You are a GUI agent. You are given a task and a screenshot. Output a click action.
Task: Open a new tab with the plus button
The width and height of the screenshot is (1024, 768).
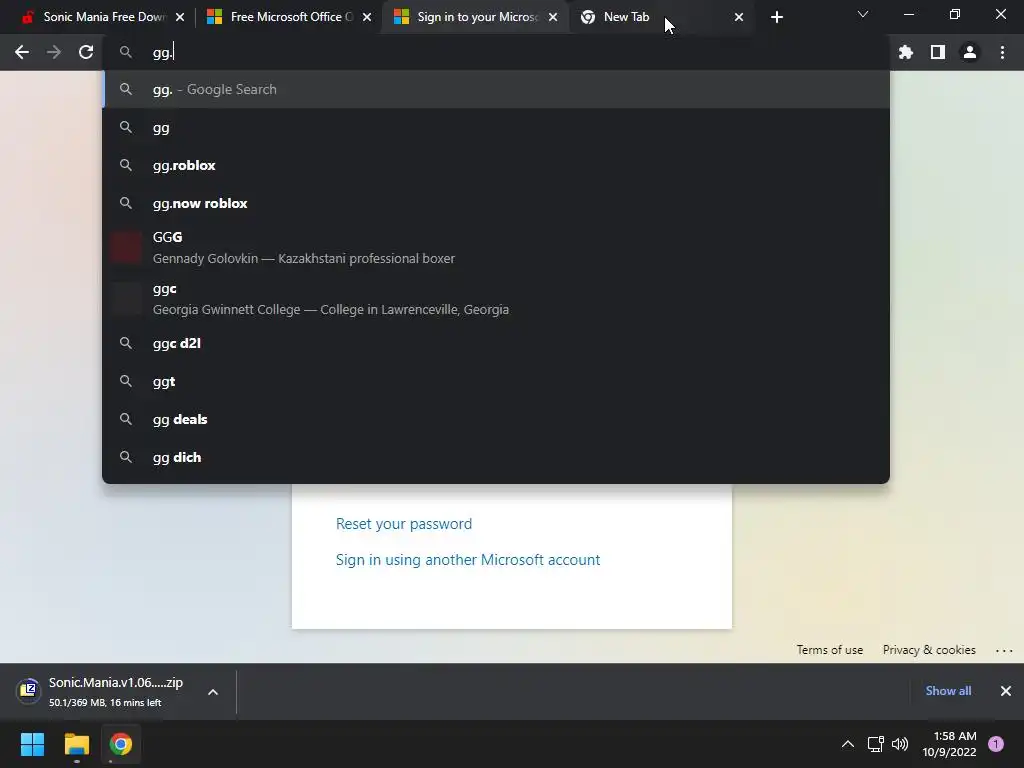pyautogui.click(x=776, y=17)
